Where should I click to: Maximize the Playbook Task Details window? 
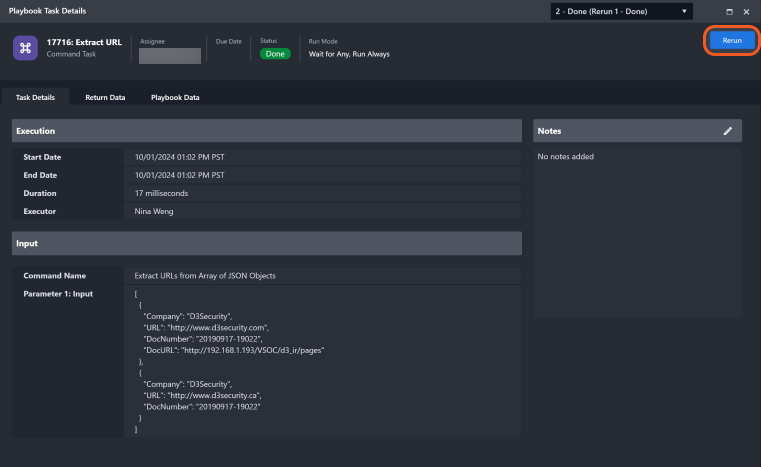729,11
